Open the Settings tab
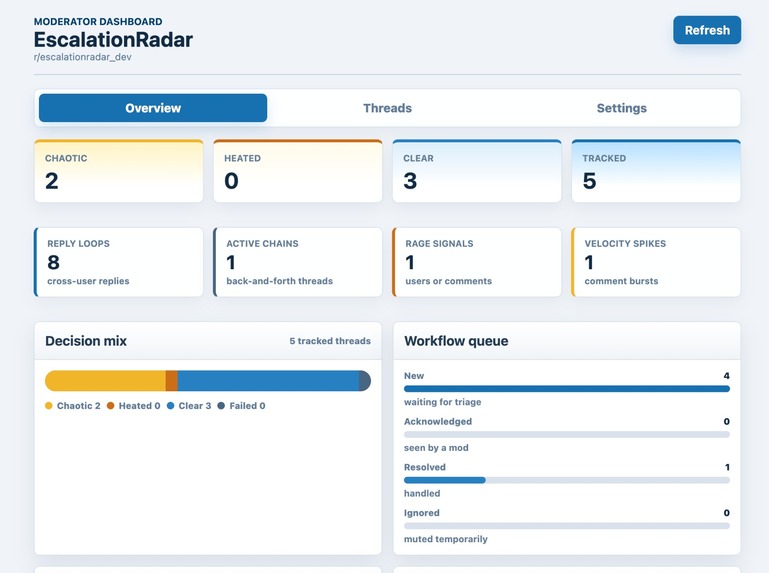This screenshot has height=573, width=769. (x=621, y=108)
